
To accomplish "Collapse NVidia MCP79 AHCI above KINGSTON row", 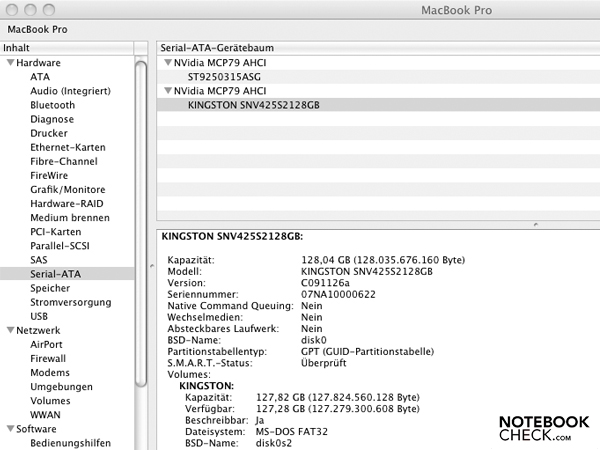I will pyautogui.click(x=168, y=91).
